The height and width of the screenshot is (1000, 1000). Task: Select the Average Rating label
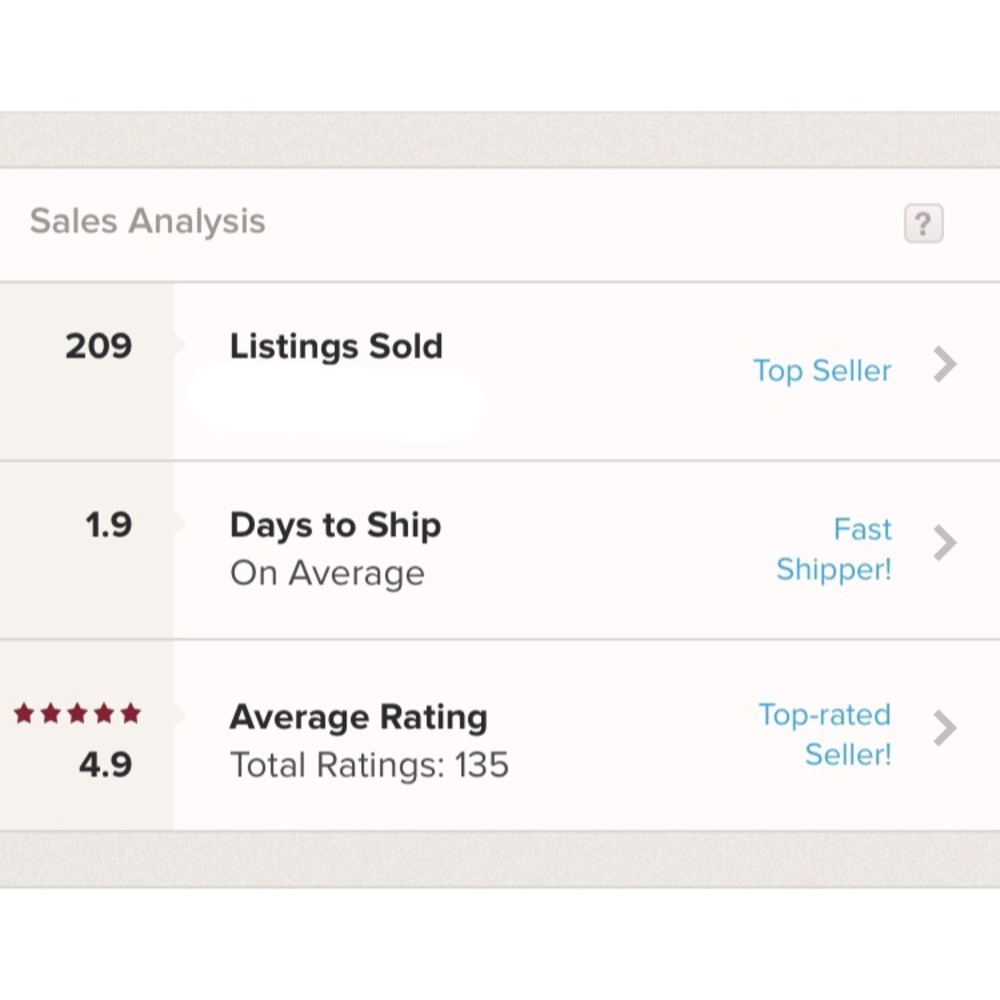pos(358,717)
